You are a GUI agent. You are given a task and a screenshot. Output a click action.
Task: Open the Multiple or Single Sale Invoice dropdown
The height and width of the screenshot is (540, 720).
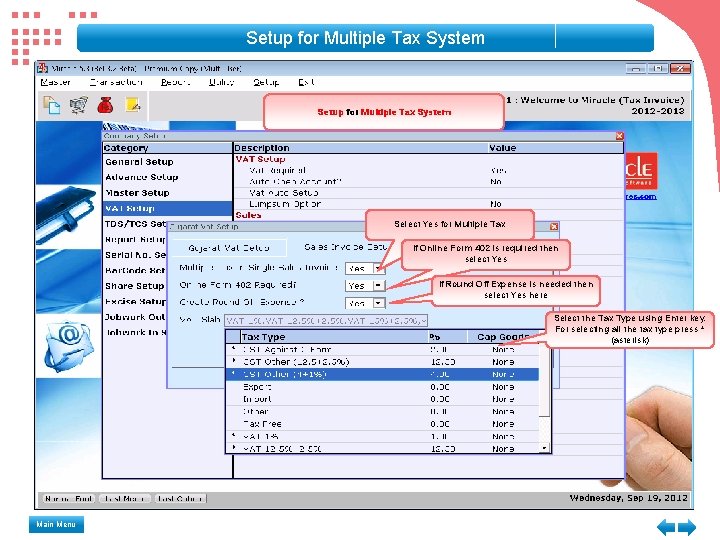(378, 268)
